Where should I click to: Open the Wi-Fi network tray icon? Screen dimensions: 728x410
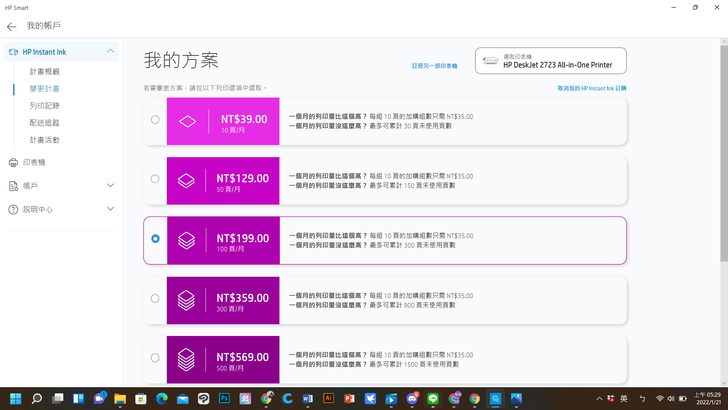point(660,398)
